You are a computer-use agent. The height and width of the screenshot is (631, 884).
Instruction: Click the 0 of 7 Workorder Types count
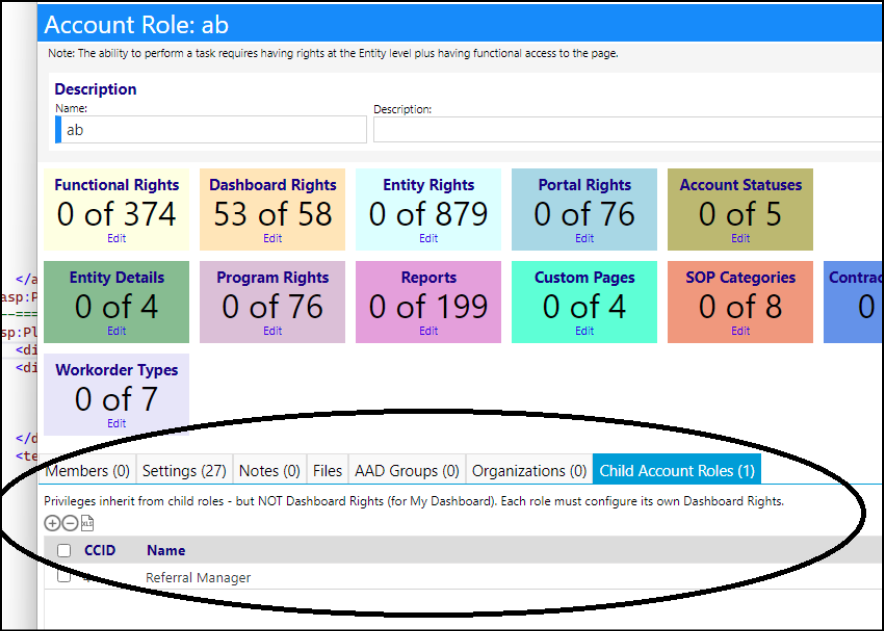117,399
